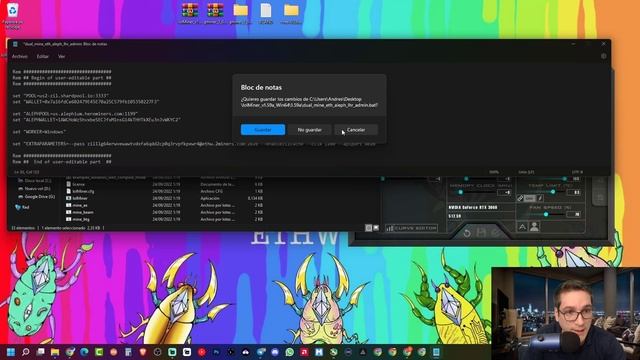Click Cancelar in the save prompt
This screenshot has height=360, width=640.
(356, 129)
